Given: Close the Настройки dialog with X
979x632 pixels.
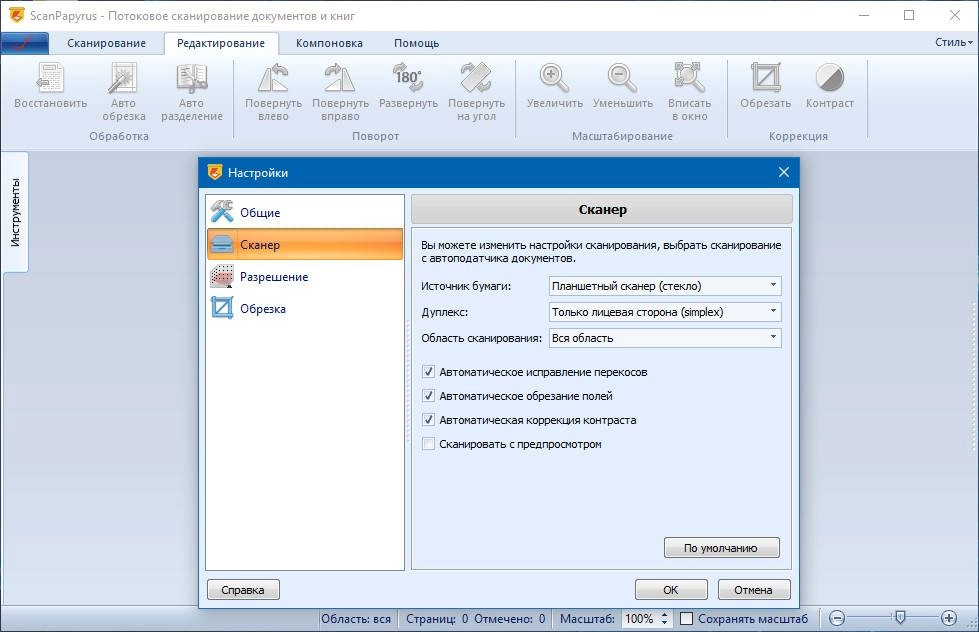Looking at the screenshot, I should click(x=784, y=172).
